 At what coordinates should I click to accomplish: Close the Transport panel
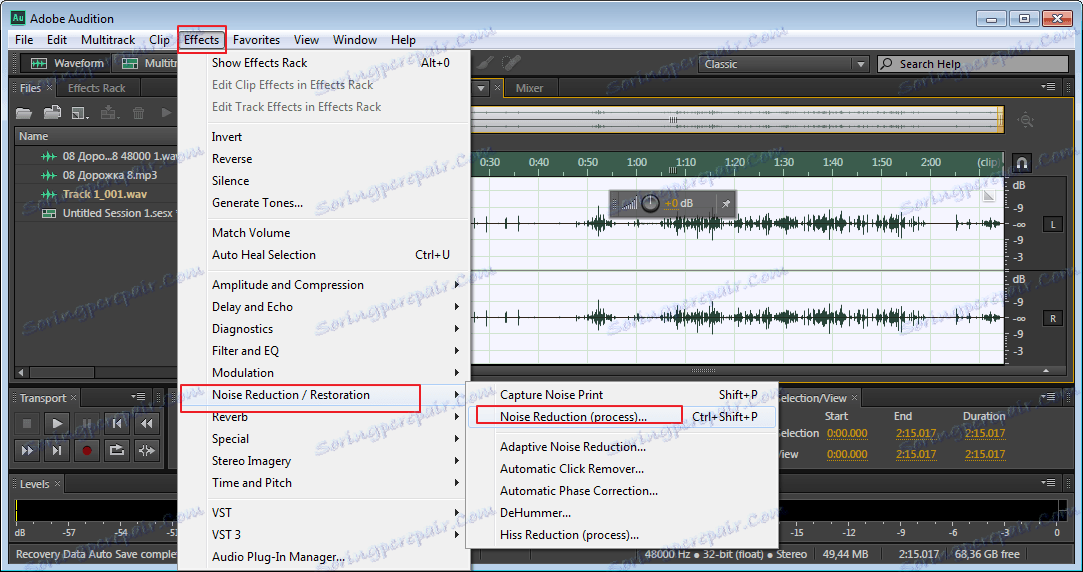[x=73, y=398]
